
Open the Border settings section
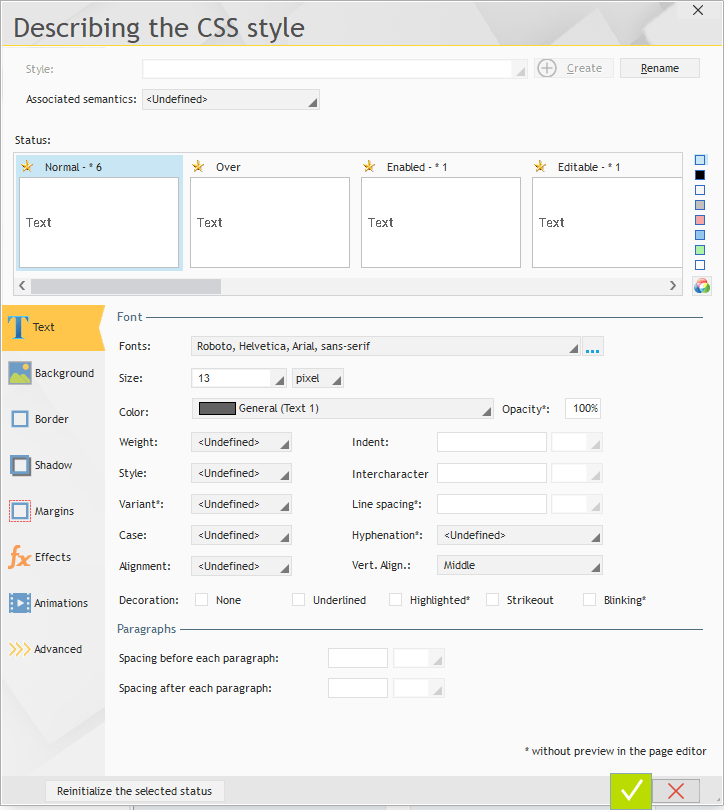click(52, 419)
